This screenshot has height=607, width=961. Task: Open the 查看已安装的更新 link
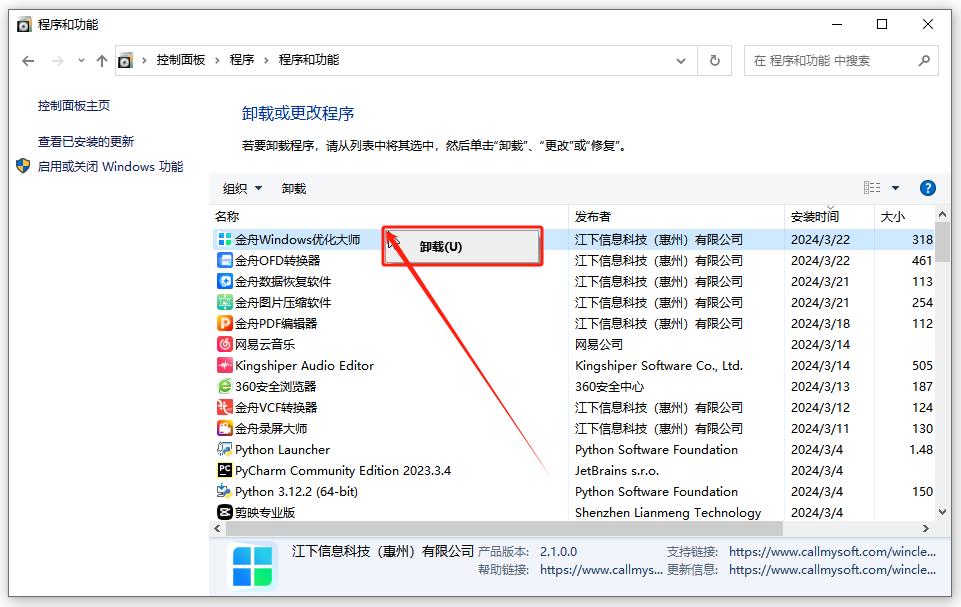click(x=86, y=142)
